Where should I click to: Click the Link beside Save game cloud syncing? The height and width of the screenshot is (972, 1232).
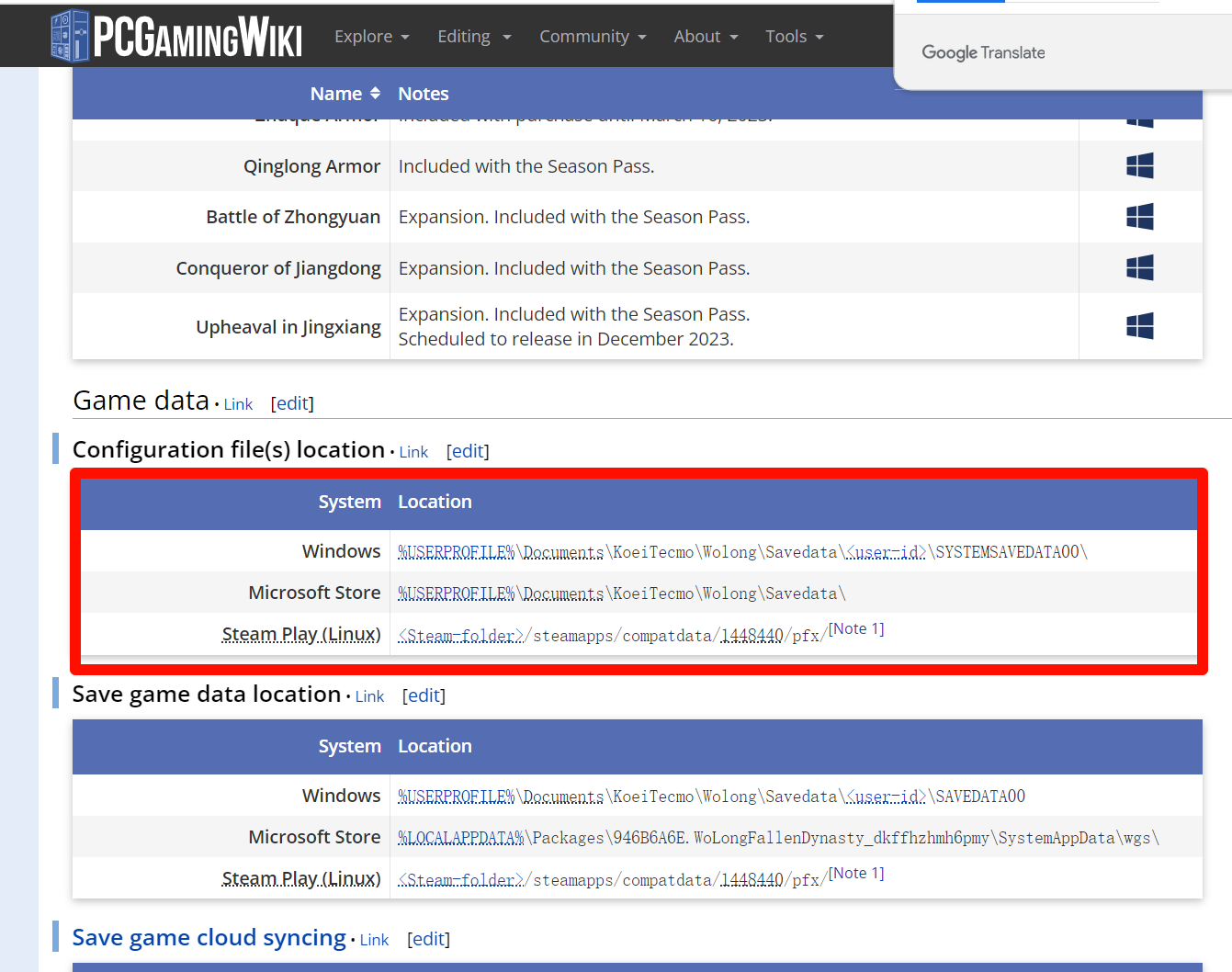tap(374, 940)
